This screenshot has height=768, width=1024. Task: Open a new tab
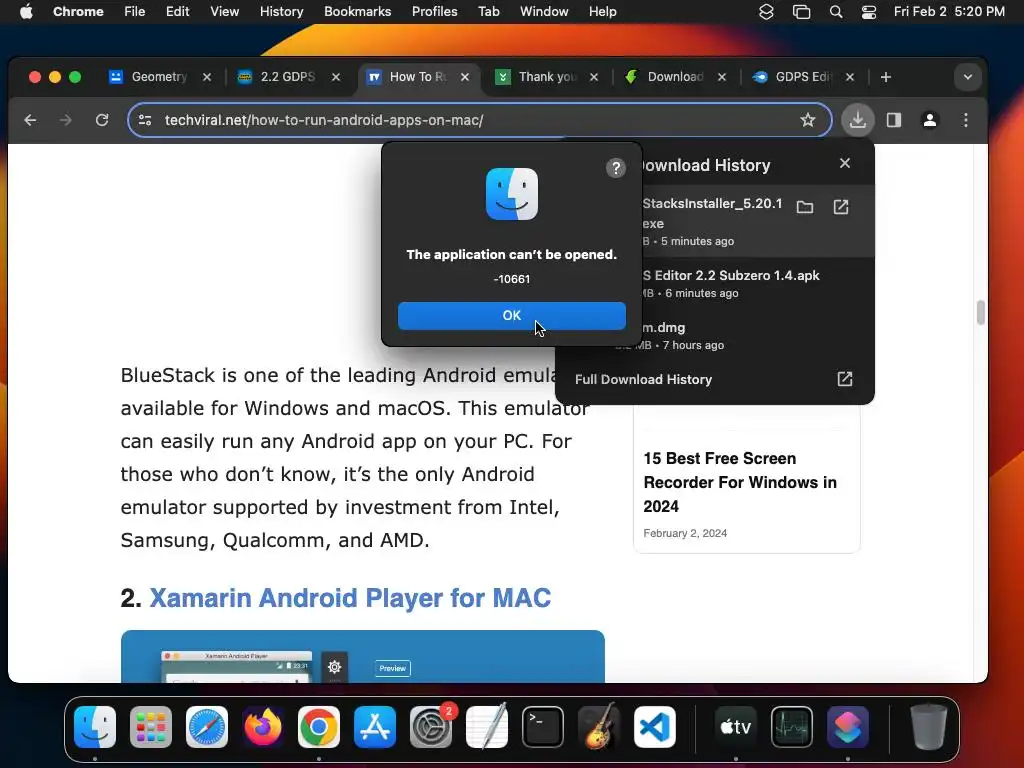[x=886, y=77]
